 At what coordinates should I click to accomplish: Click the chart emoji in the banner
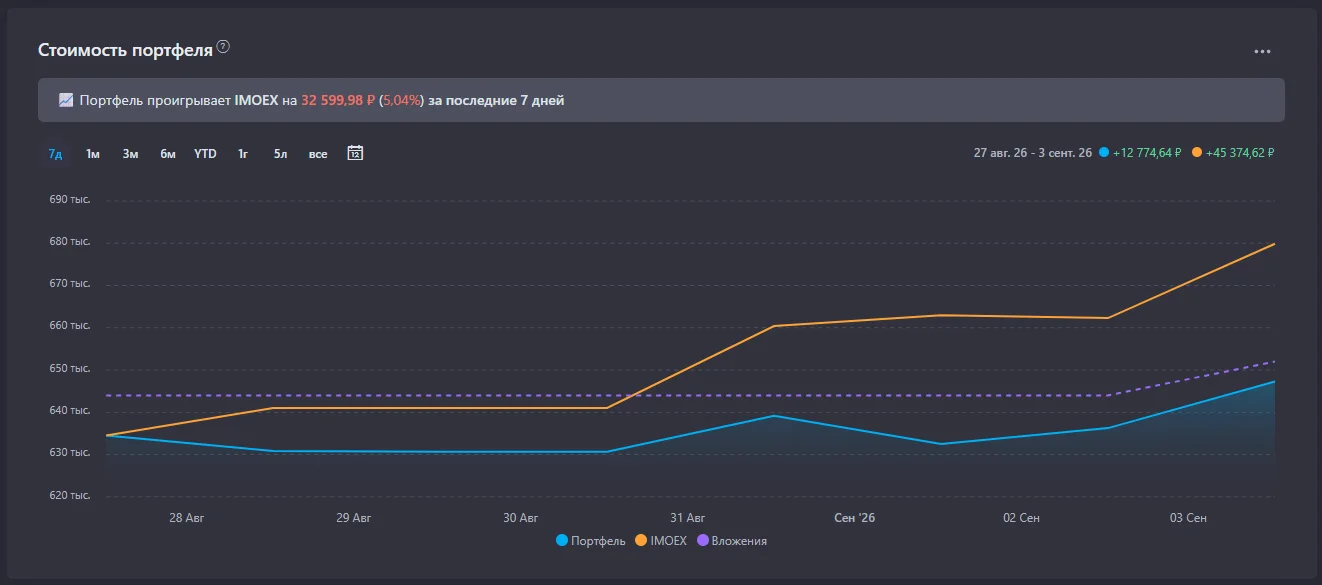66,100
